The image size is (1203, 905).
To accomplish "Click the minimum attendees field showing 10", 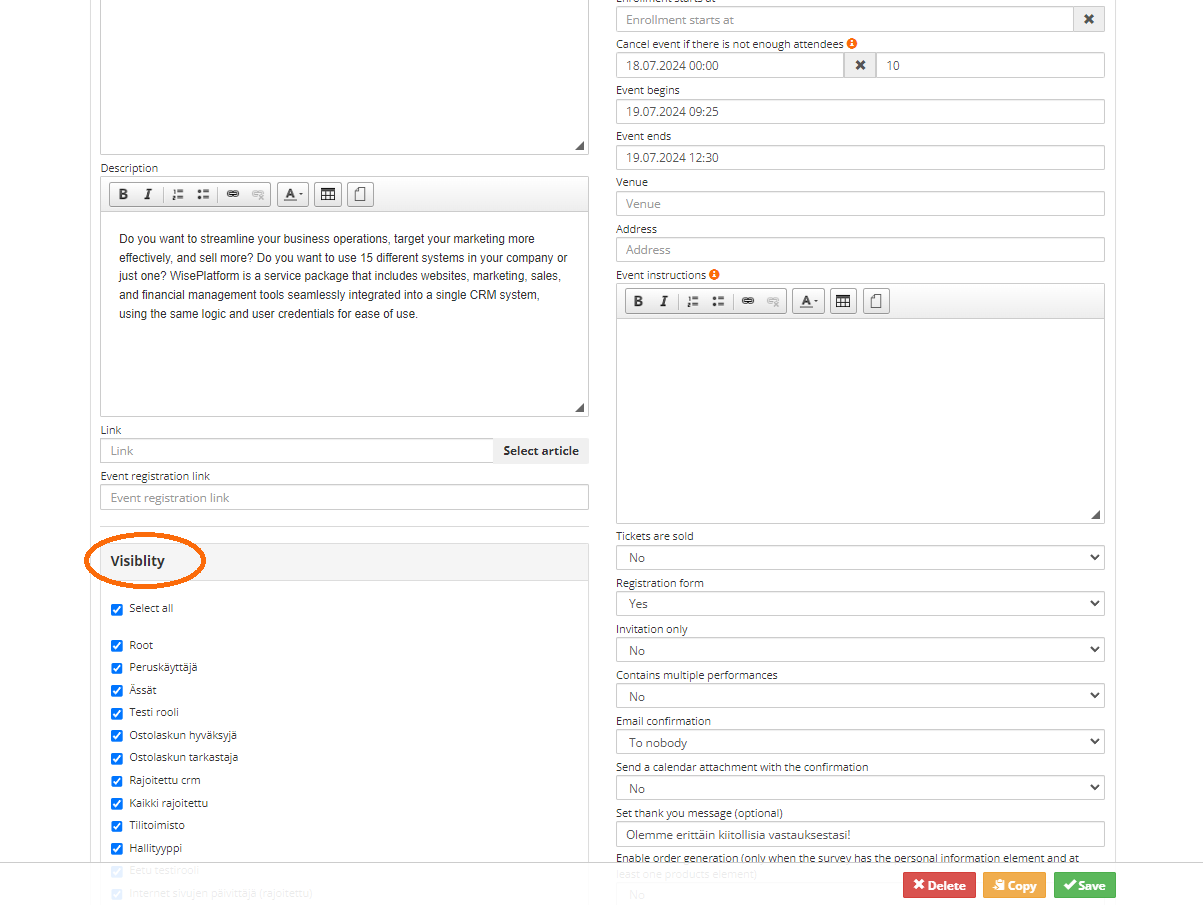I will click(990, 65).
